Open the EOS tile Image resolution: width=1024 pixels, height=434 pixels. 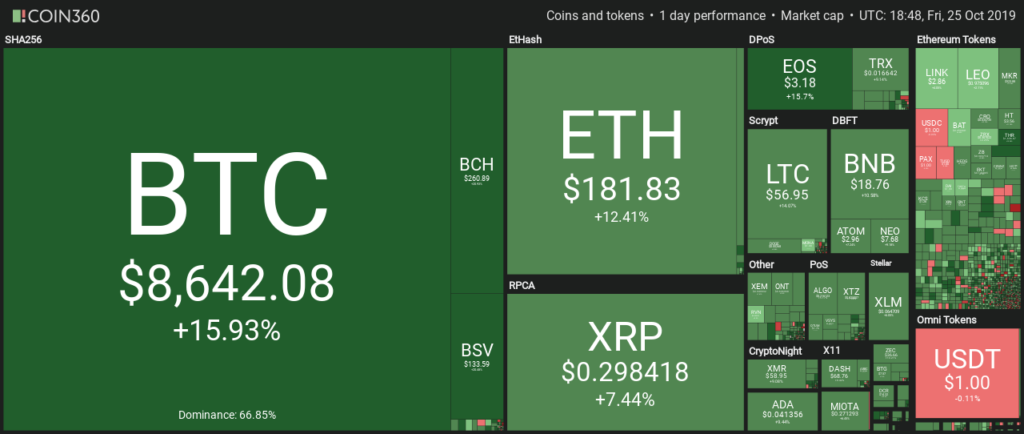point(800,78)
